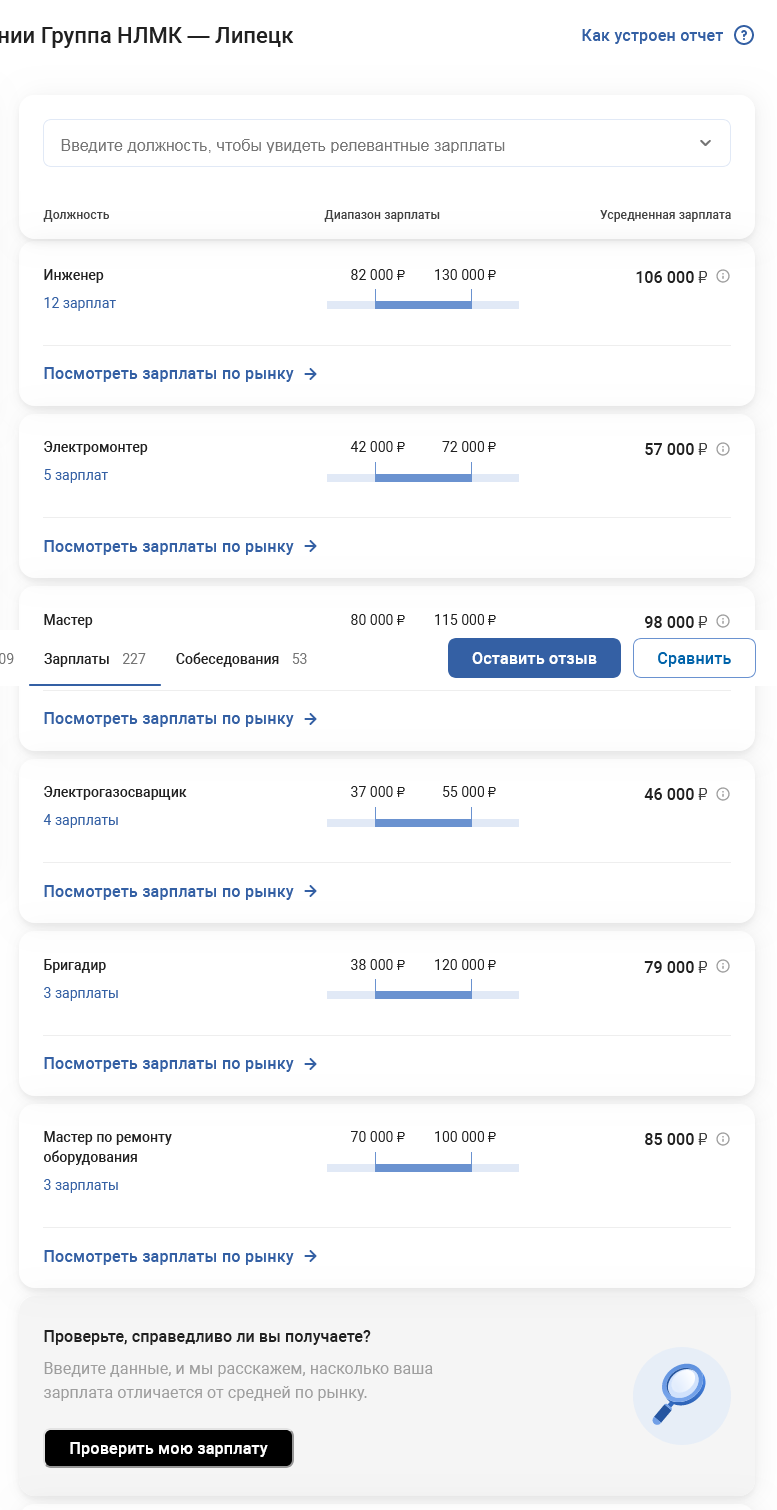Click info icon beside 79 000 ₽ salary

coord(724,966)
